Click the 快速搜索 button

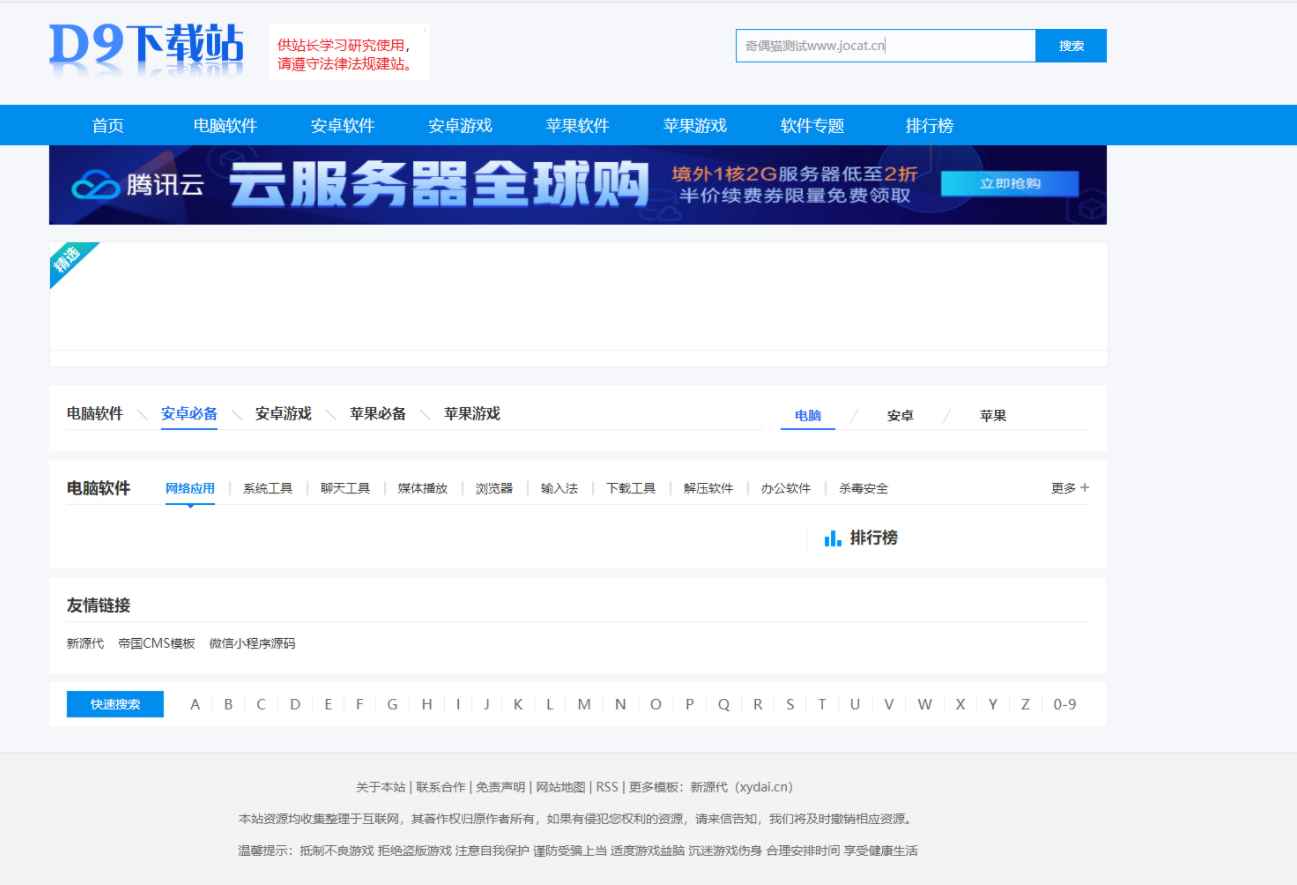coord(113,704)
